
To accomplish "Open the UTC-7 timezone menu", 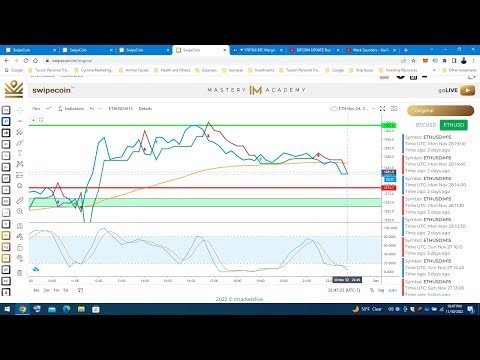I will [x=344, y=290].
